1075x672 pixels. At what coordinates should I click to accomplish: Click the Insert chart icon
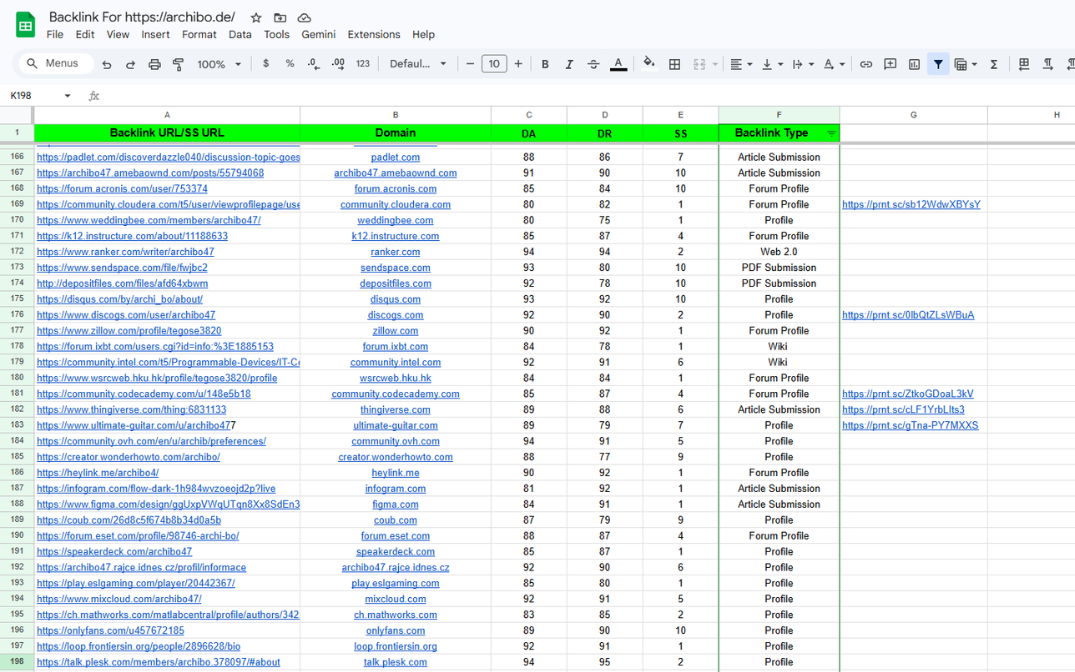click(914, 64)
